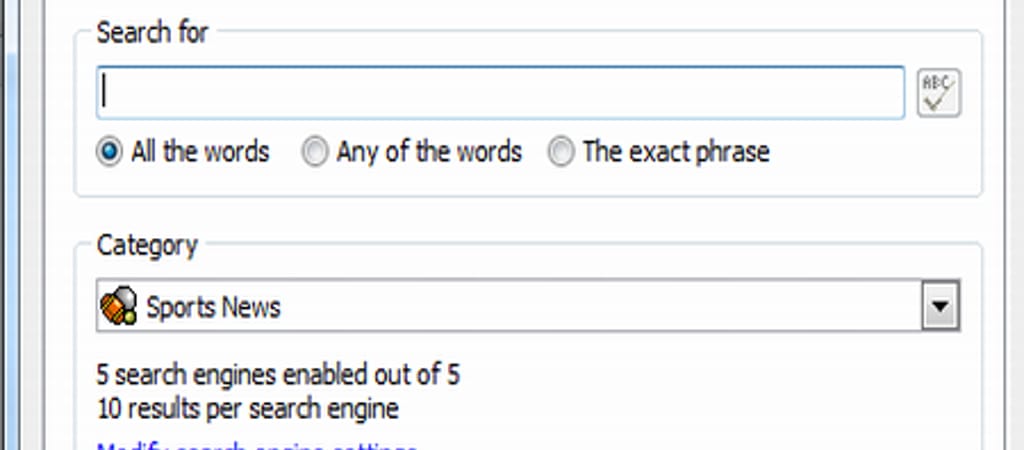Click the text cursor in the search box
The height and width of the screenshot is (450, 1024).
tap(106, 93)
